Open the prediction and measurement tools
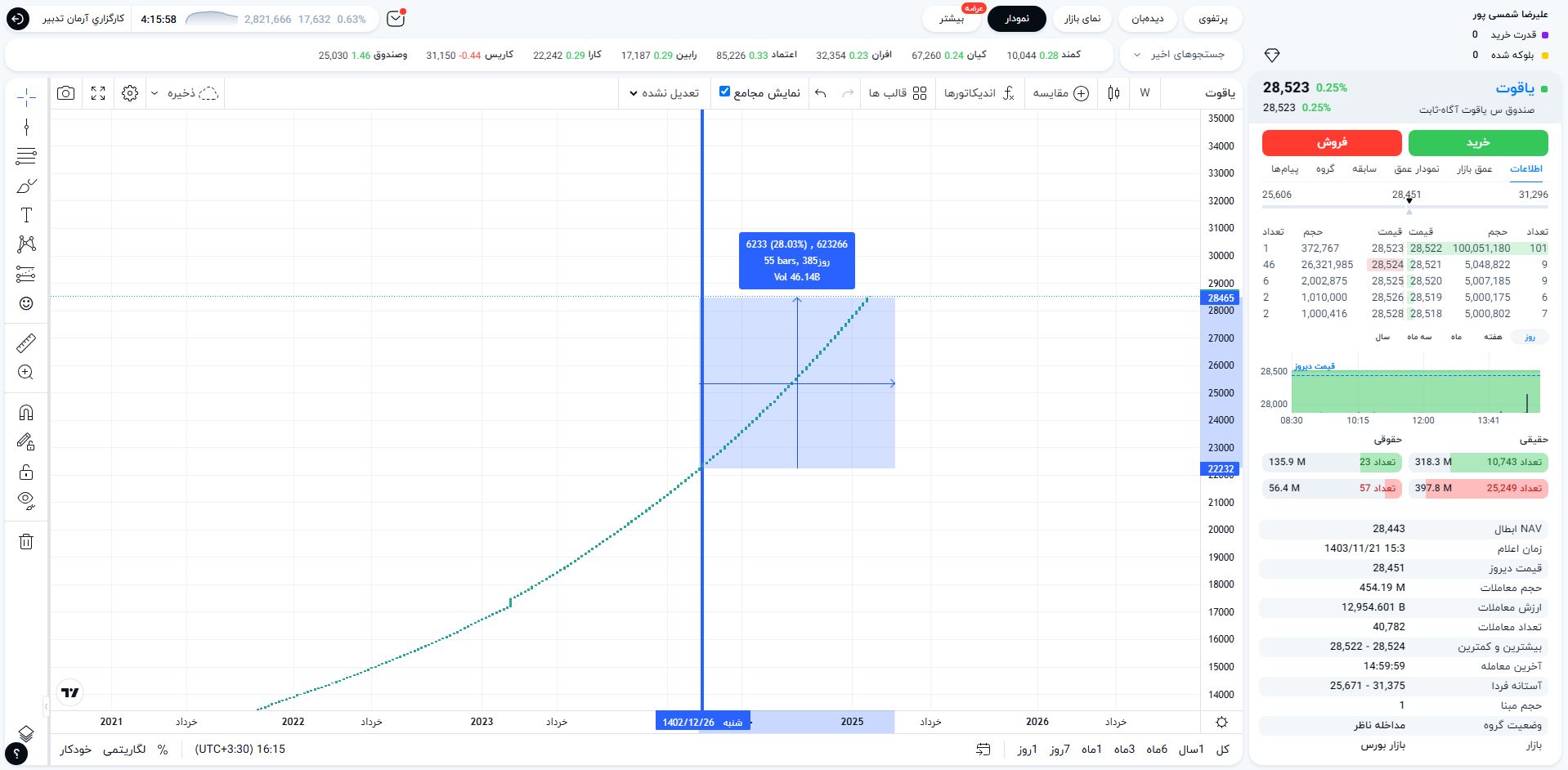The width and height of the screenshot is (1568, 770). pos(26,274)
